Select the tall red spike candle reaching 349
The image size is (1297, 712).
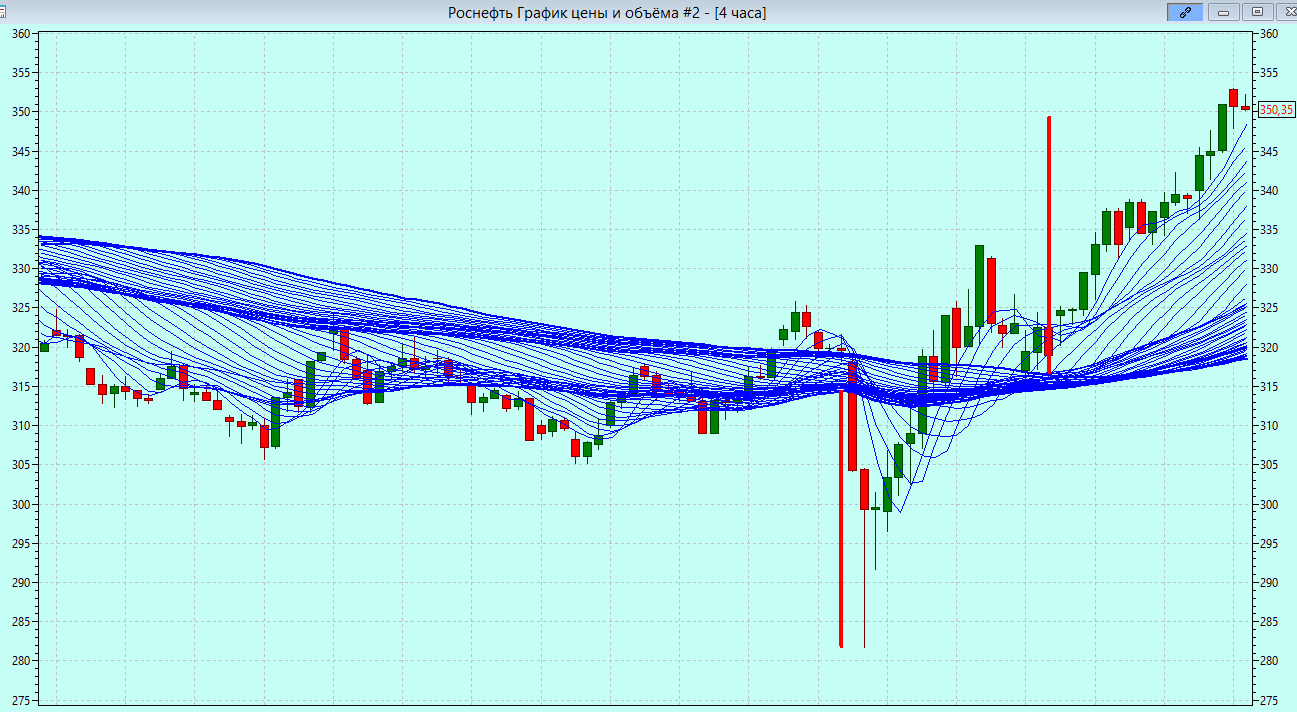click(x=1048, y=245)
